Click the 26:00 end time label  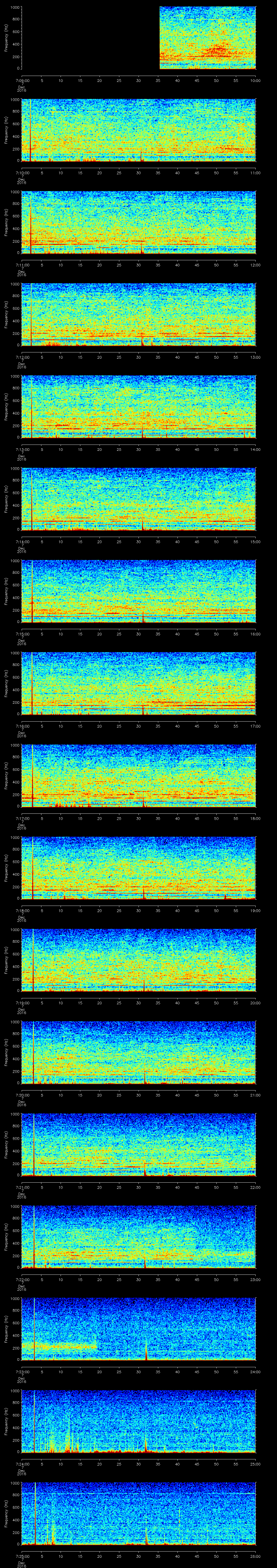point(256,1556)
